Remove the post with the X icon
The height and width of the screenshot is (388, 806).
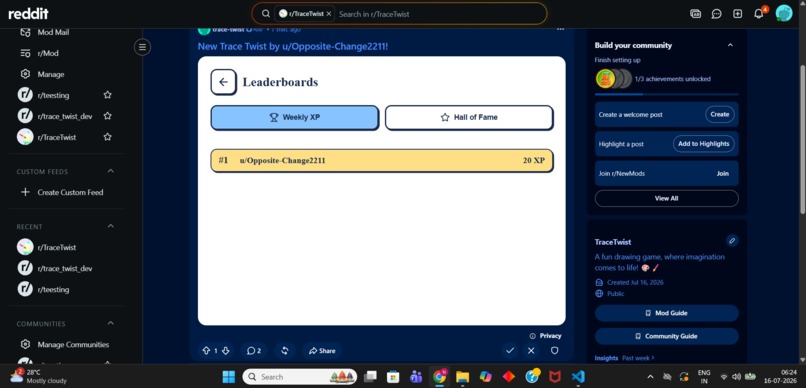(531, 350)
